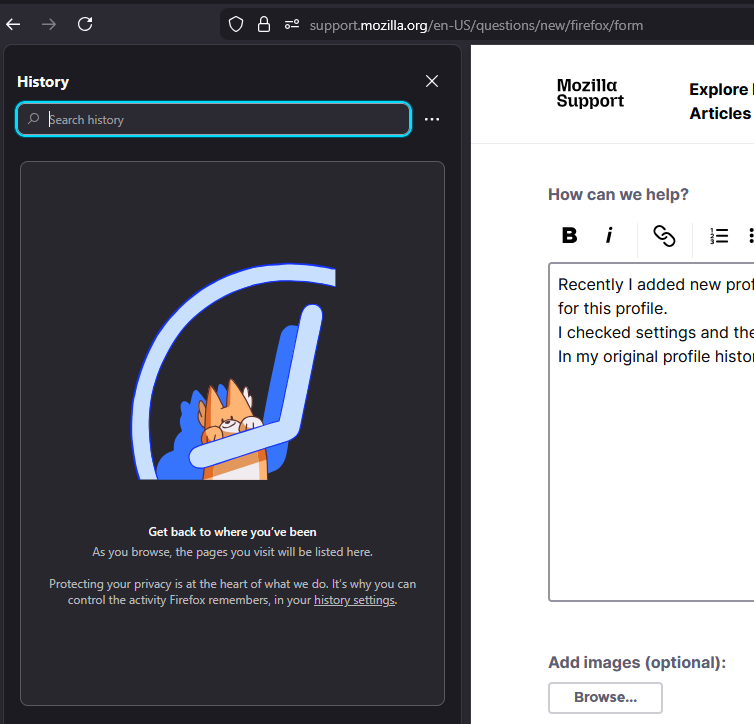Click the address bar URL

point(476,25)
